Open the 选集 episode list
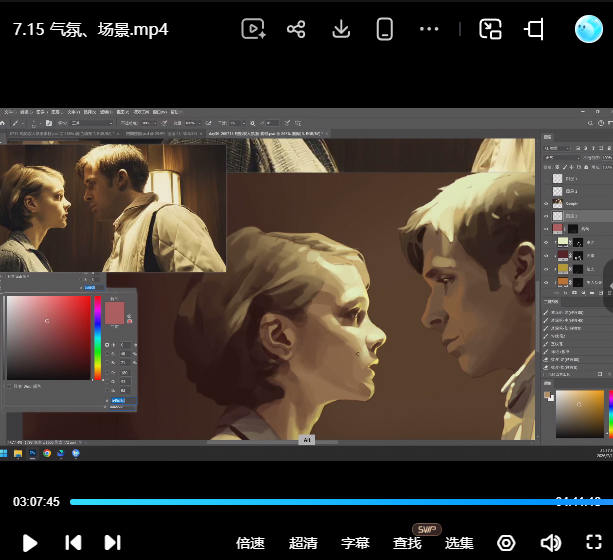 point(459,543)
